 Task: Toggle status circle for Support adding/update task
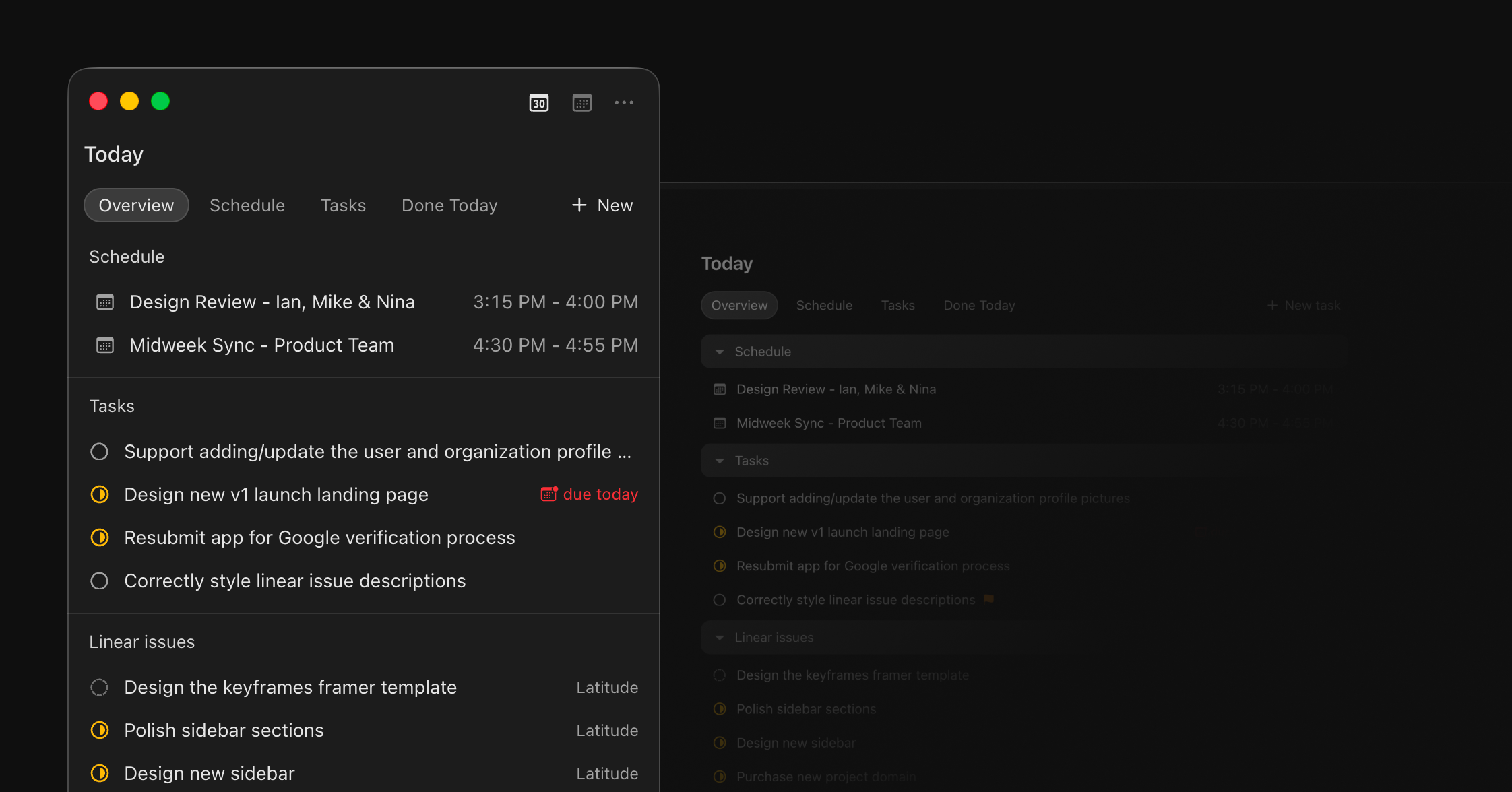click(x=99, y=451)
